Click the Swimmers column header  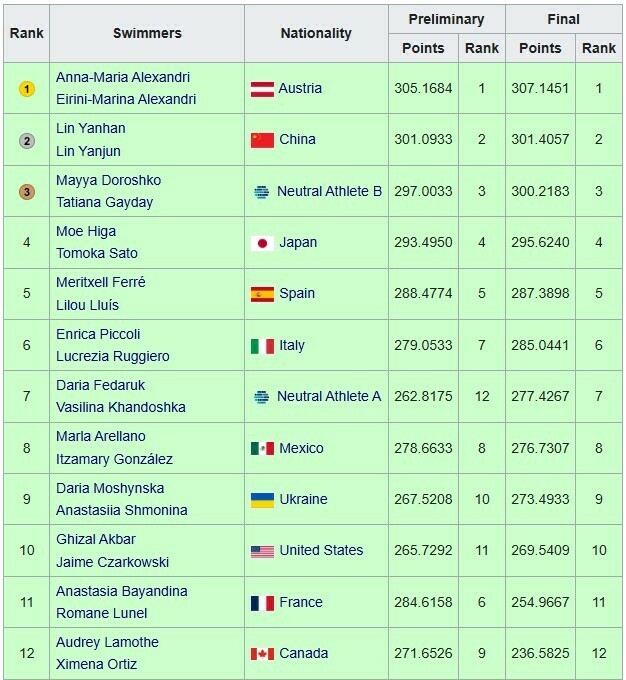click(147, 34)
